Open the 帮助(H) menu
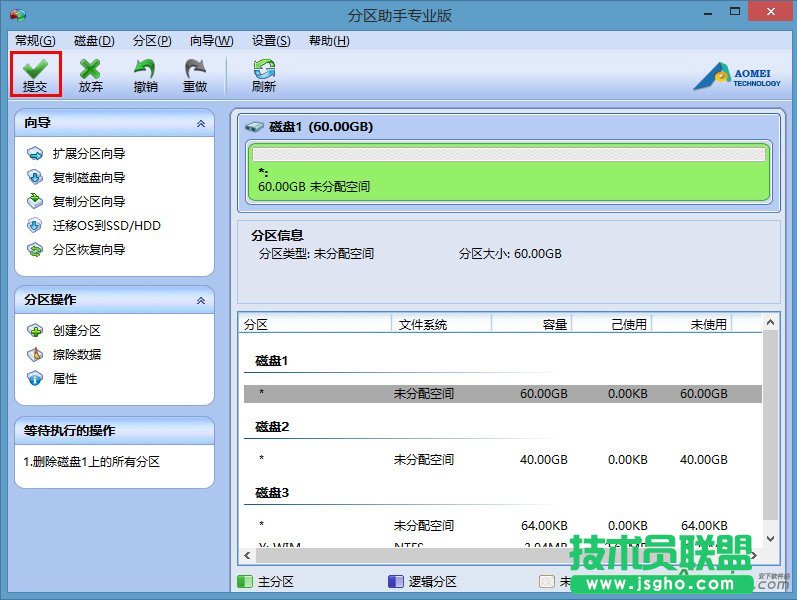 (x=329, y=41)
